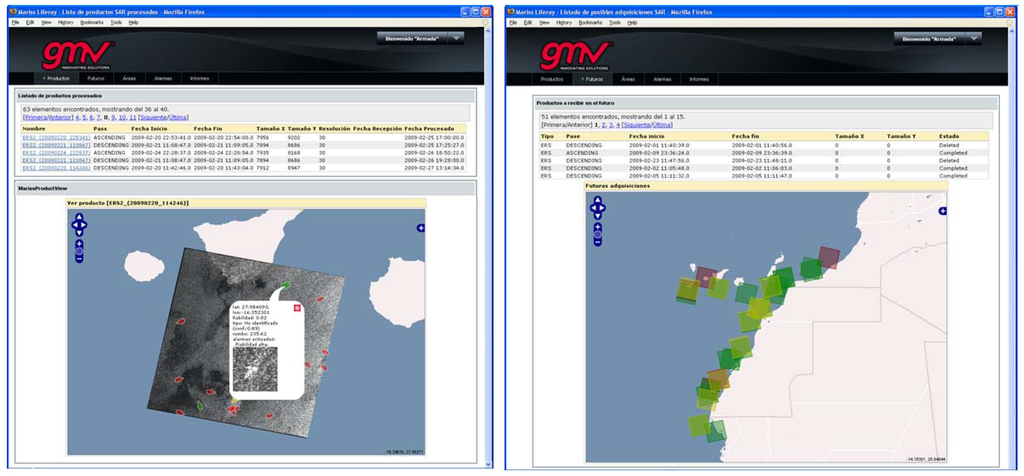This screenshot has height=476, width=1024.
Task: Go to page 2 of the future products list
Action: point(603,124)
